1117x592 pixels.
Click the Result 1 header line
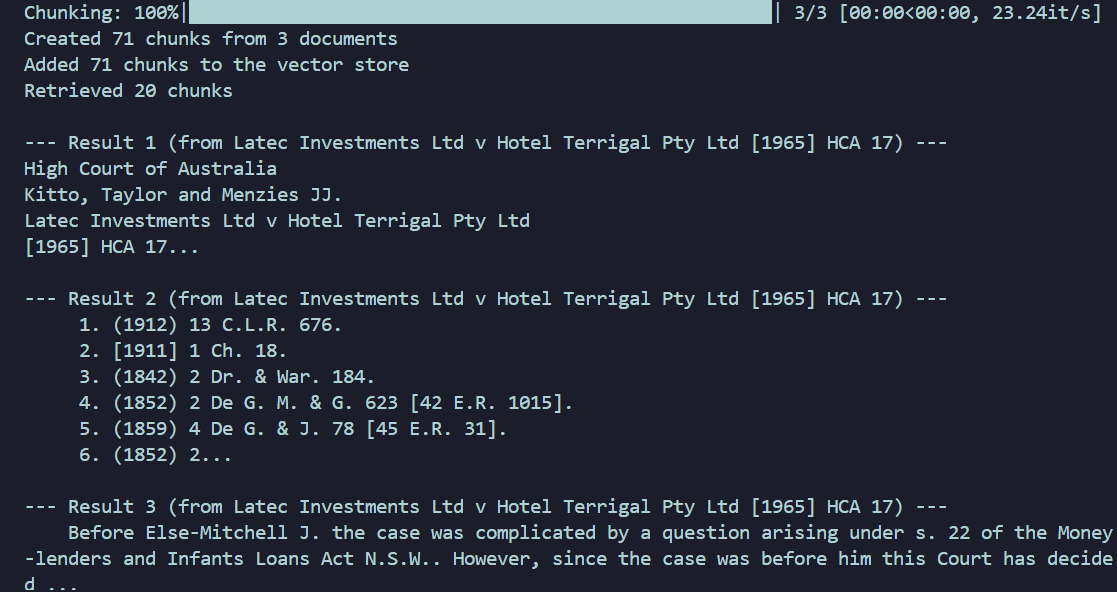point(485,143)
